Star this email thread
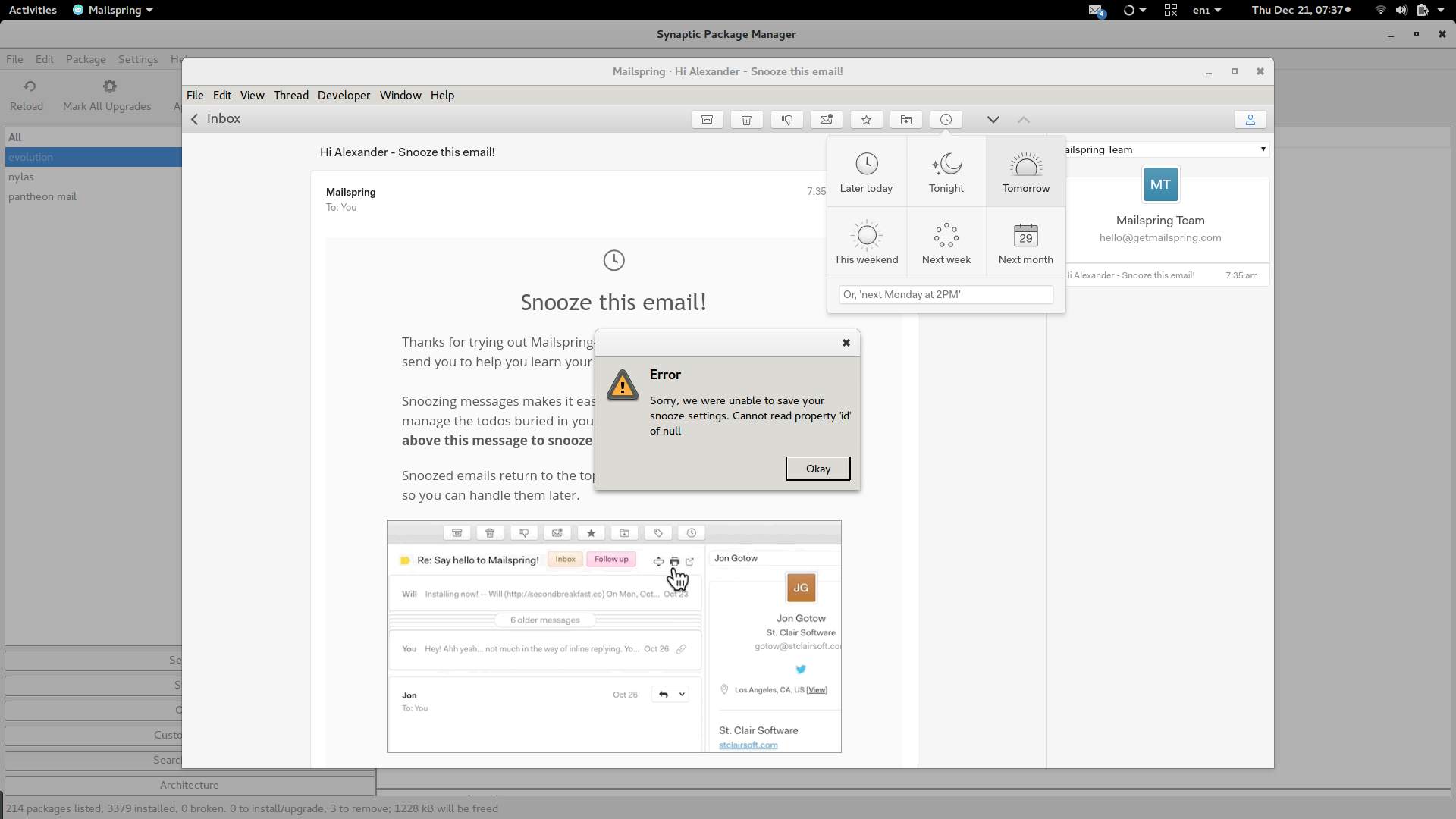This screenshot has width=1456, height=819. click(x=866, y=120)
